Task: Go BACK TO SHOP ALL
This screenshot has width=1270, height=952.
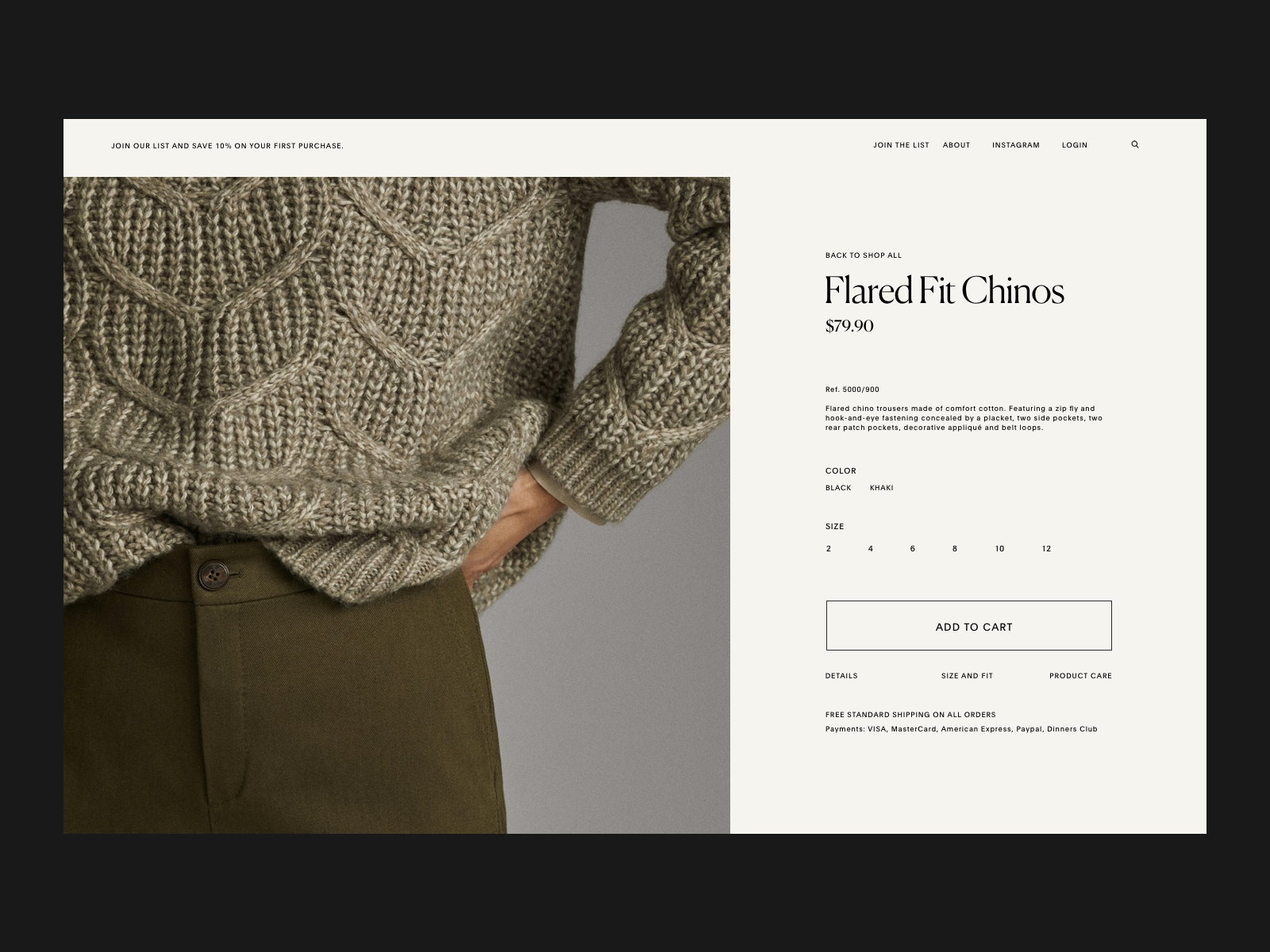Action: tap(864, 255)
